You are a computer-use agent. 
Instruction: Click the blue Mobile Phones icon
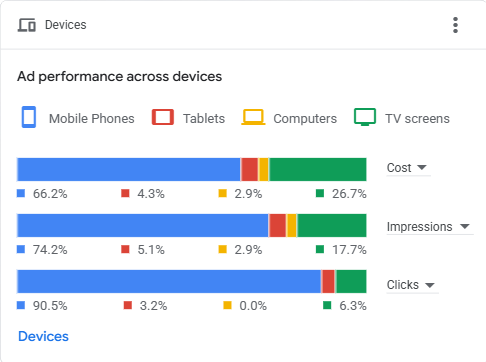click(29, 117)
